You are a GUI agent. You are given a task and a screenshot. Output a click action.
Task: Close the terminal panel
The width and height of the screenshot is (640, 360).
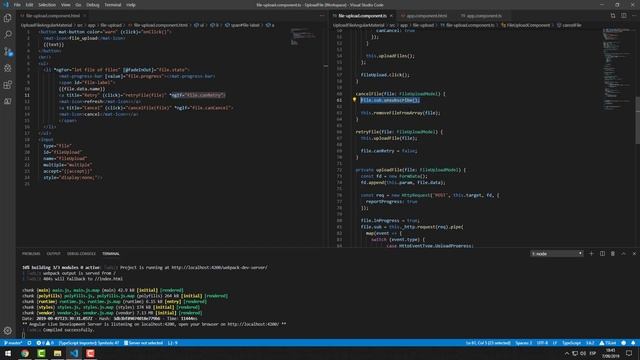pos(634,253)
